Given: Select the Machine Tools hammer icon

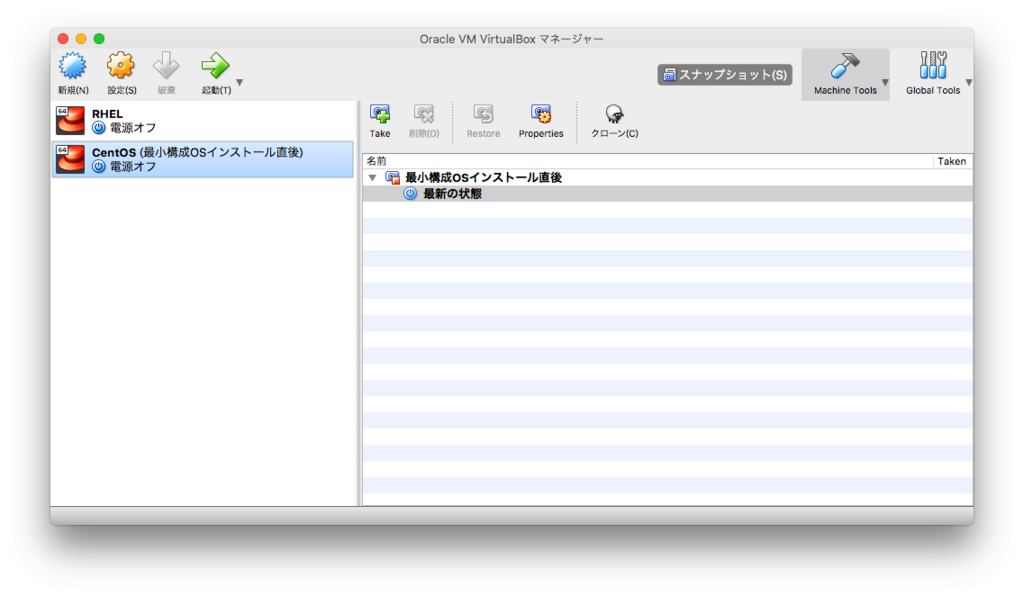Looking at the screenshot, I should click(x=845, y=65).
